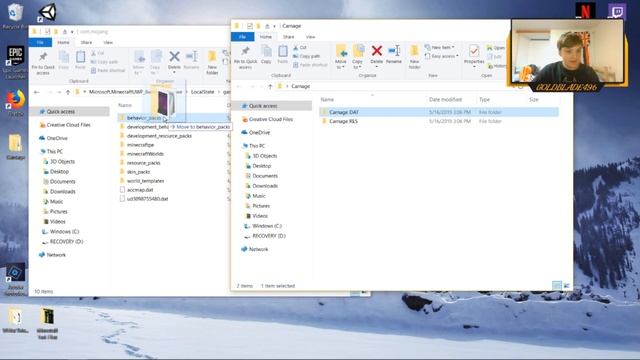Open New item dropdown in Carnage window

coord(439,47)
